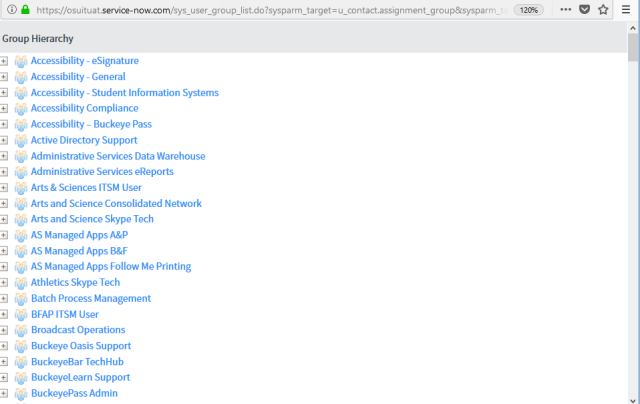Pick the Active Directory Support group

click(x=84, y=140)
